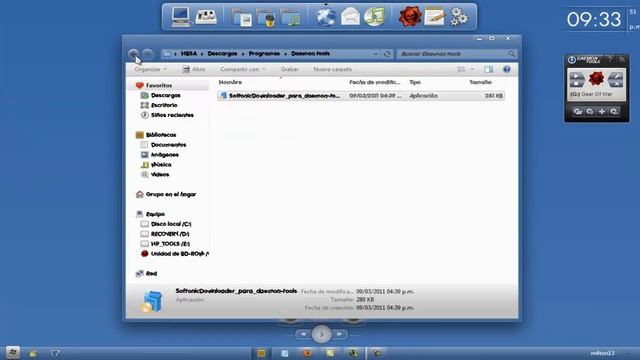Open Descargas in the sidebar favorites
This screenshot has height=360, width=640.
click(x=165, y=95)
